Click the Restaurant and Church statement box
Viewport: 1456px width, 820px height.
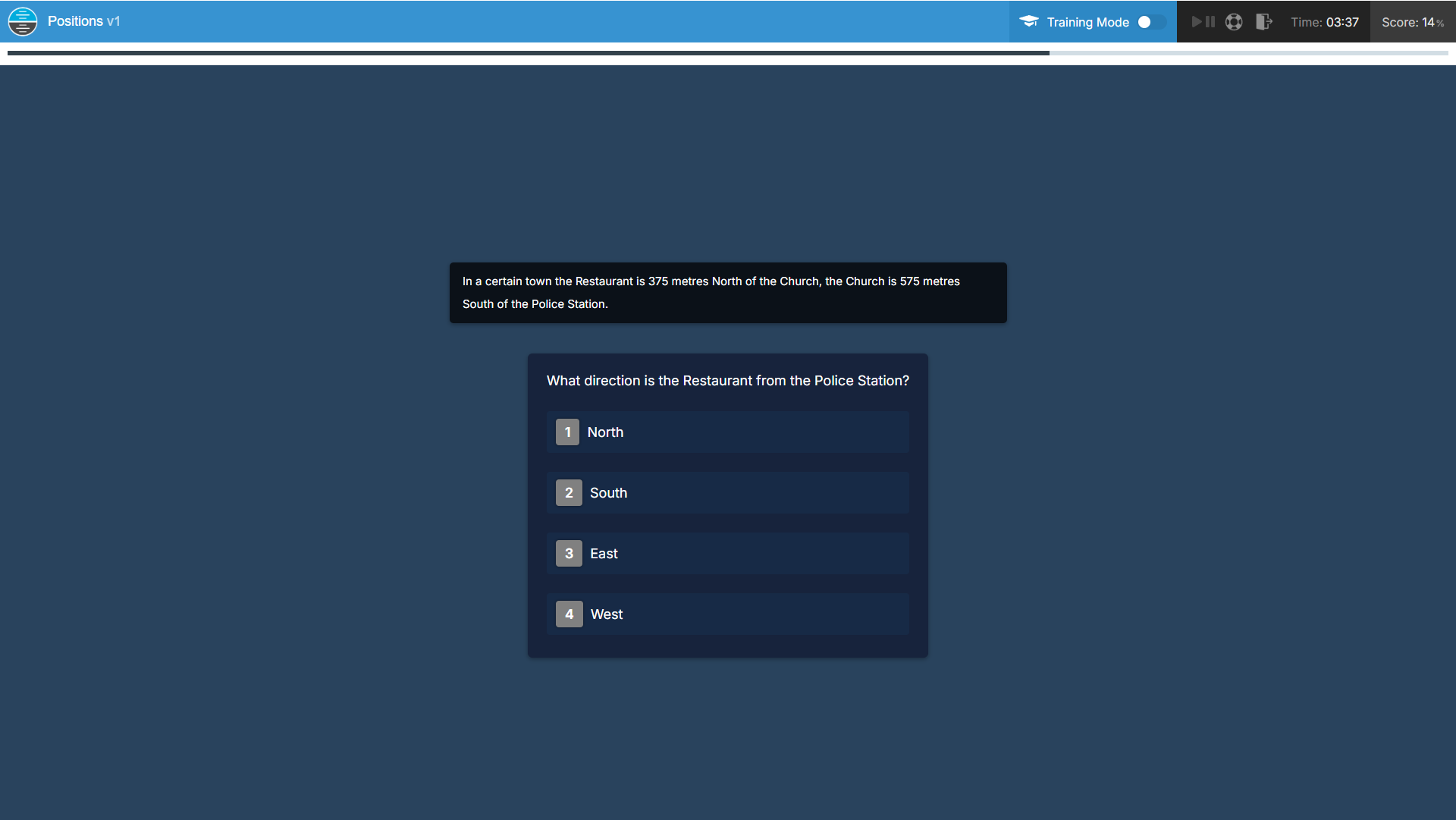728,293
